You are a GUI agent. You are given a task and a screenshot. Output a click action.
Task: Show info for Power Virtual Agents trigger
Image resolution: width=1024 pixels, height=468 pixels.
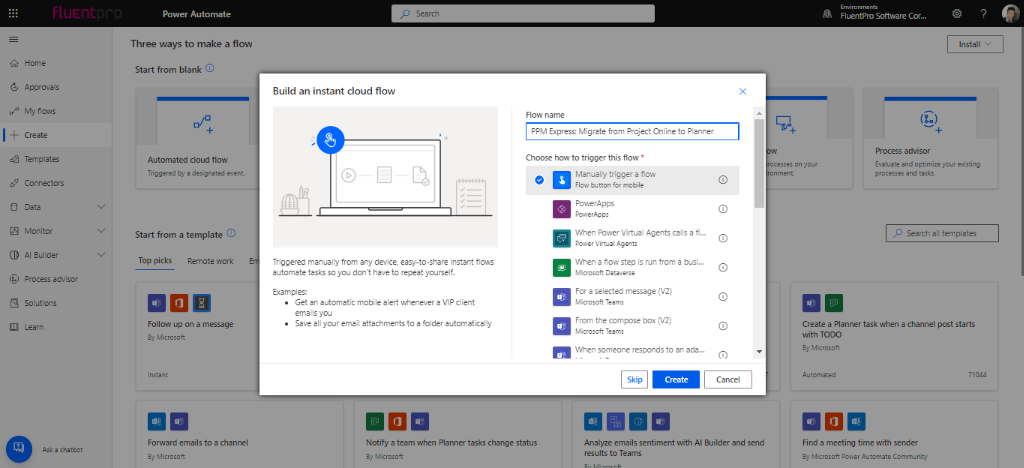pyautogui.click(x=723, y=238)
